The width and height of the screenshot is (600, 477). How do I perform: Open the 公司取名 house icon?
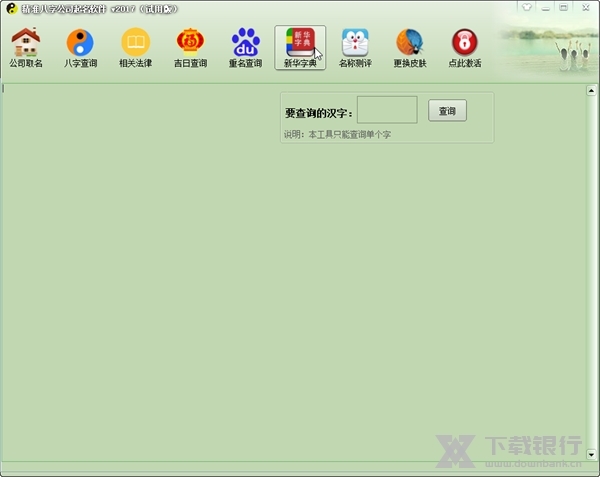point(26,47)
